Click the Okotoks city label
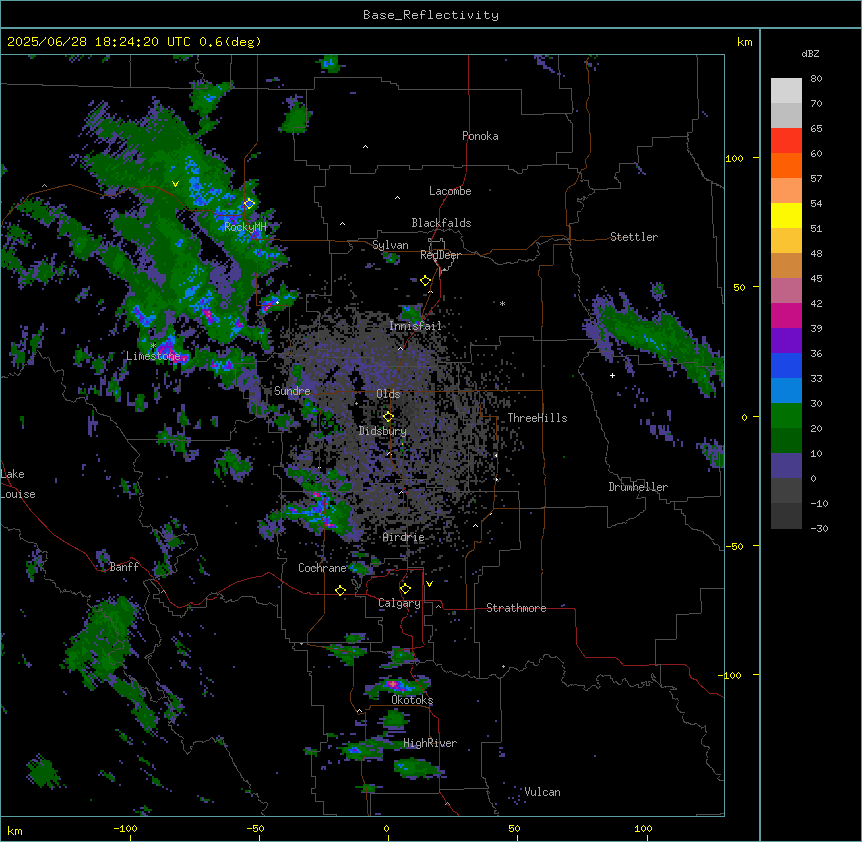This screenshot has height=842, width=862. [x=412, y=700]
